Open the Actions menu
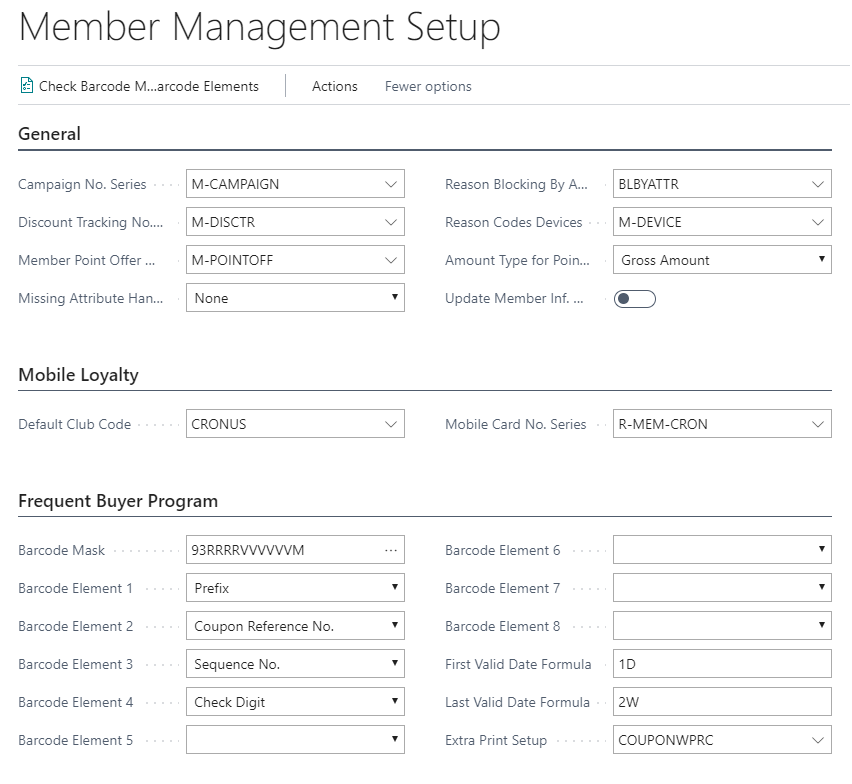This screenshot has width=852, height=784. click(334, 86)
